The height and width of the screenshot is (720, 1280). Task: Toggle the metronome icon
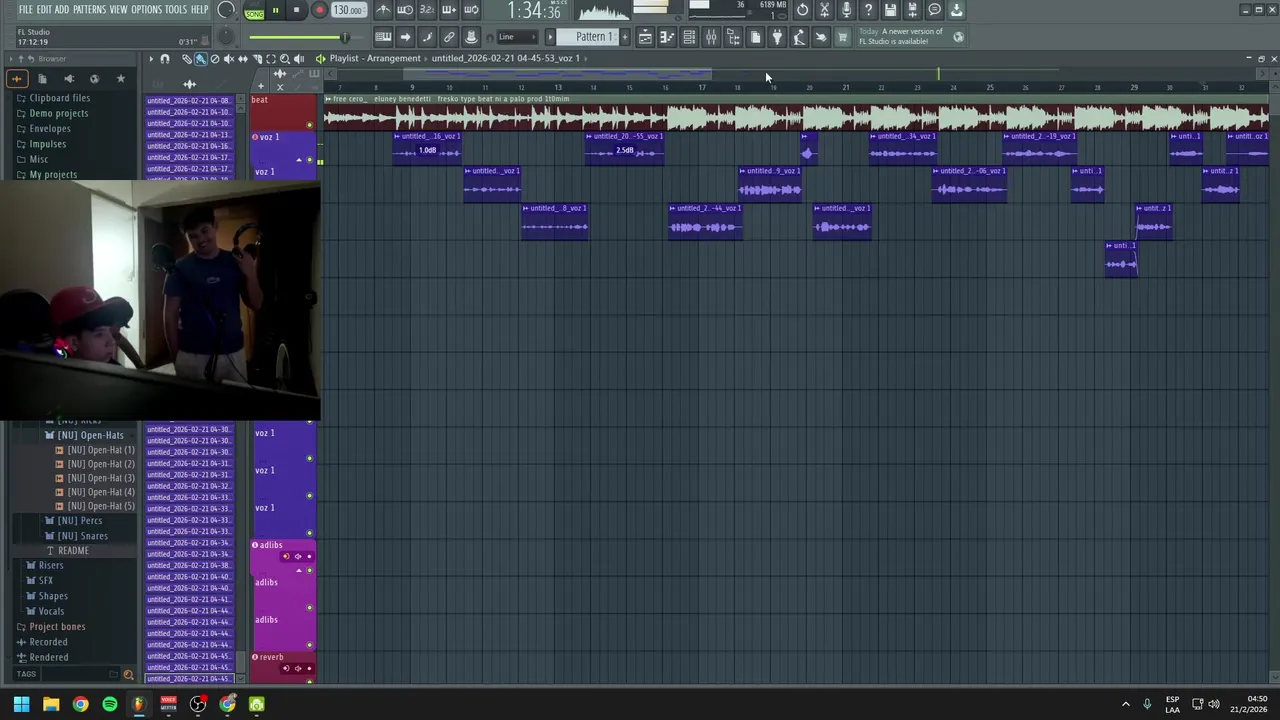click(x=383, y=10)
